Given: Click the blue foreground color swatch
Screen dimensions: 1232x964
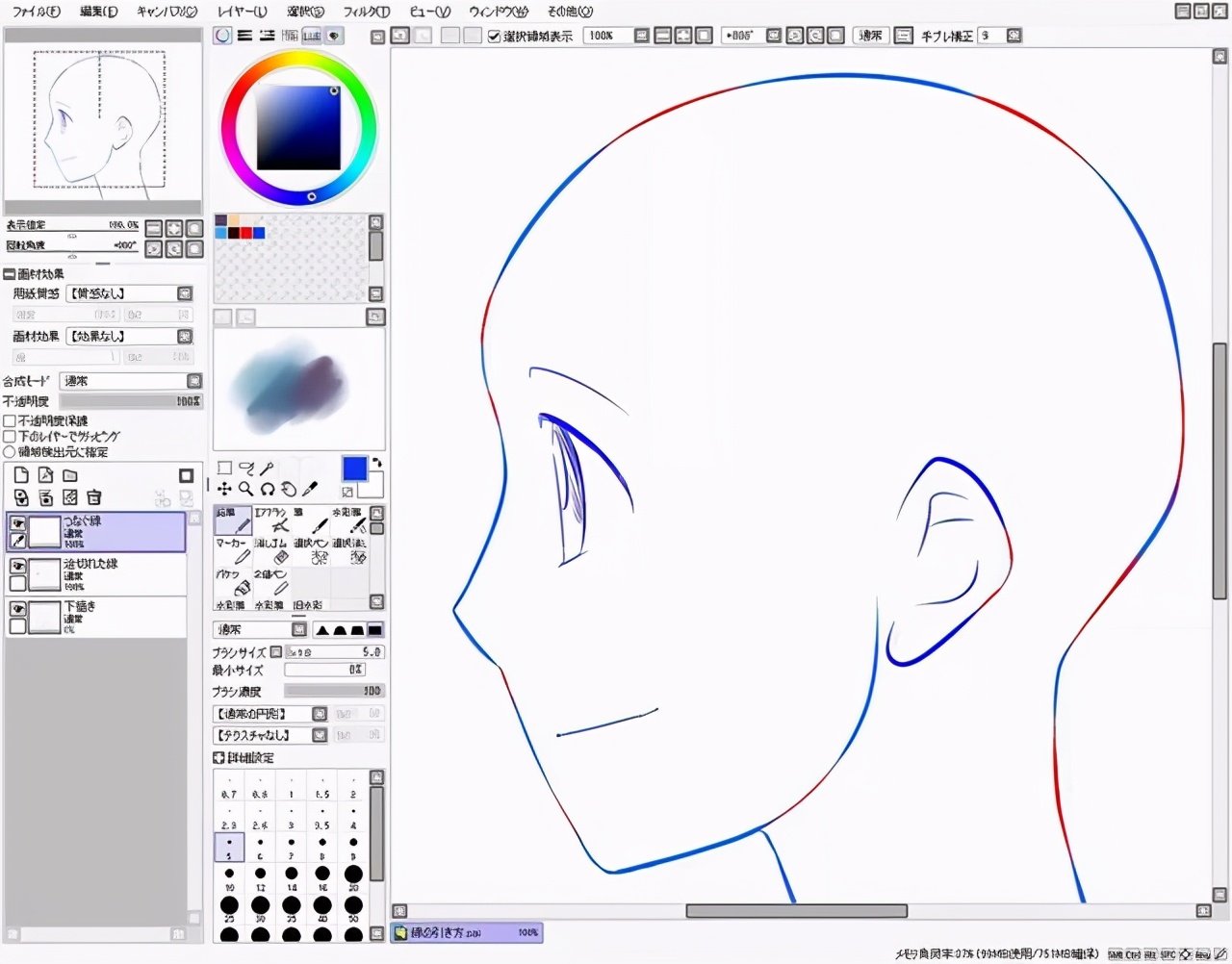Looking at the screenshot, I should (x=354, y=469).
